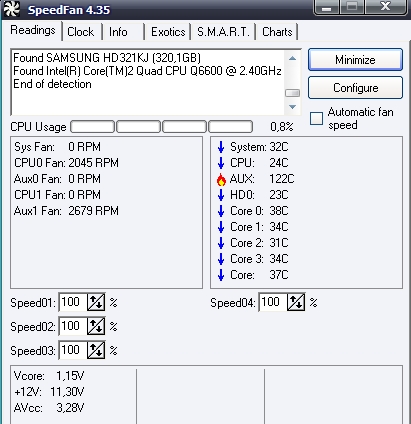Click the Minimize button in Readings panel
The image size is (411, 424).
pyautogui.click(x=355, y=60)
